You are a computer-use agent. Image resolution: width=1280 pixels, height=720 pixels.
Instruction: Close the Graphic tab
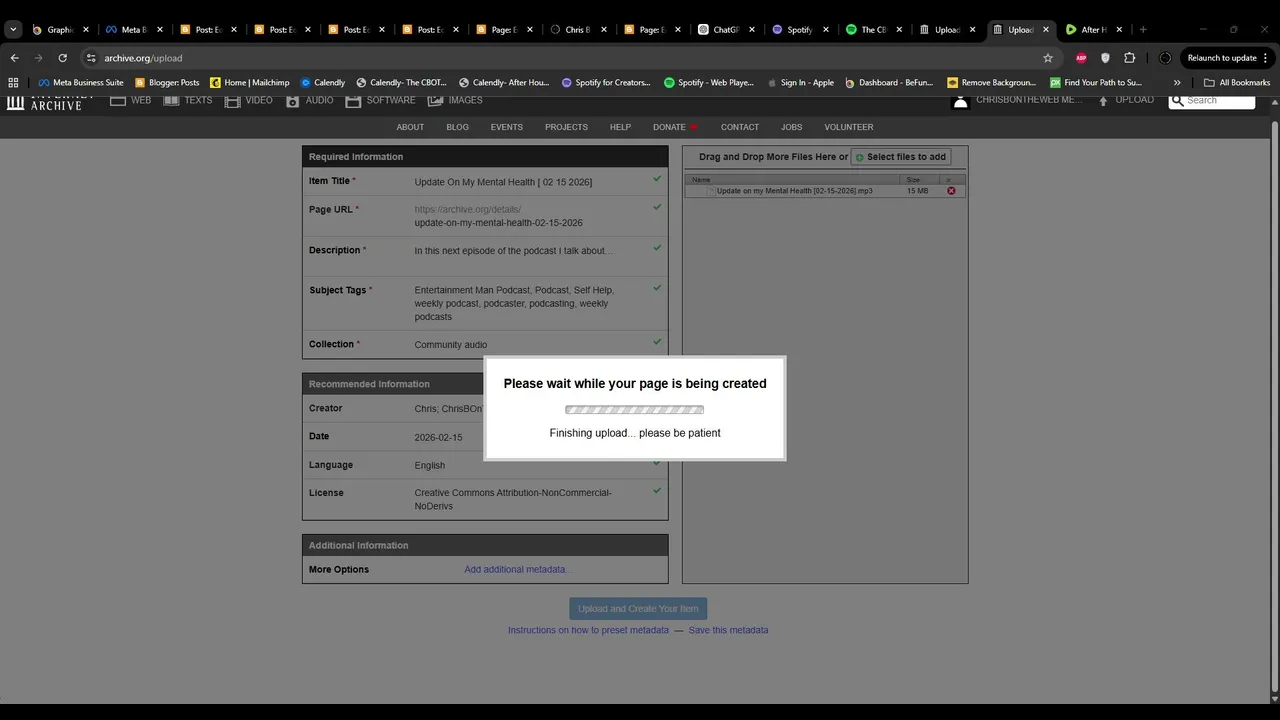(85, 30)
